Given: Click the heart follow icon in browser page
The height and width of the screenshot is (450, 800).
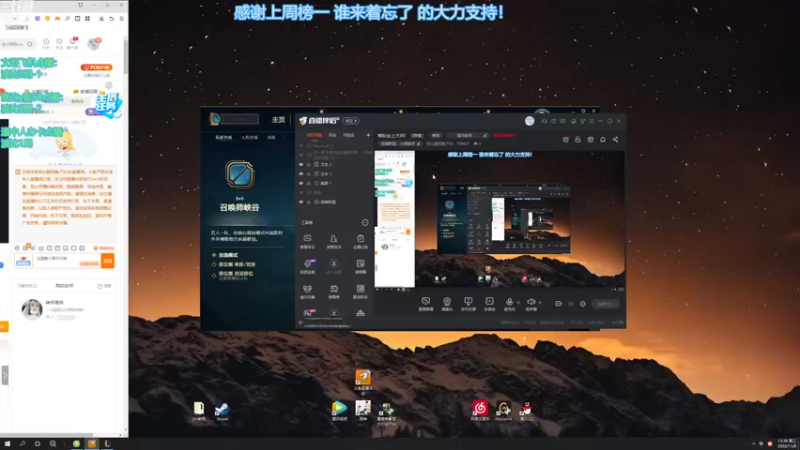Looking at the screenshot, I should 59,43.
